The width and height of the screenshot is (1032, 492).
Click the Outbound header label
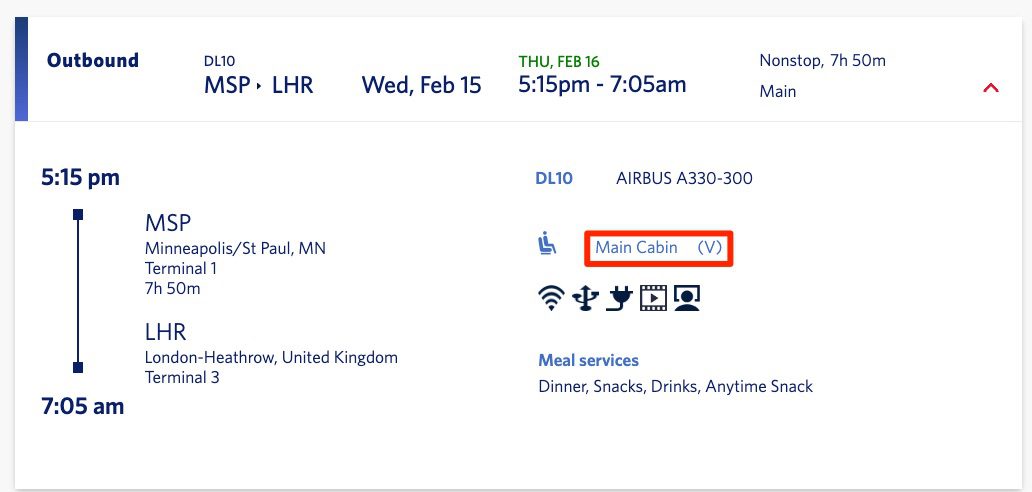tap(93, 61)
